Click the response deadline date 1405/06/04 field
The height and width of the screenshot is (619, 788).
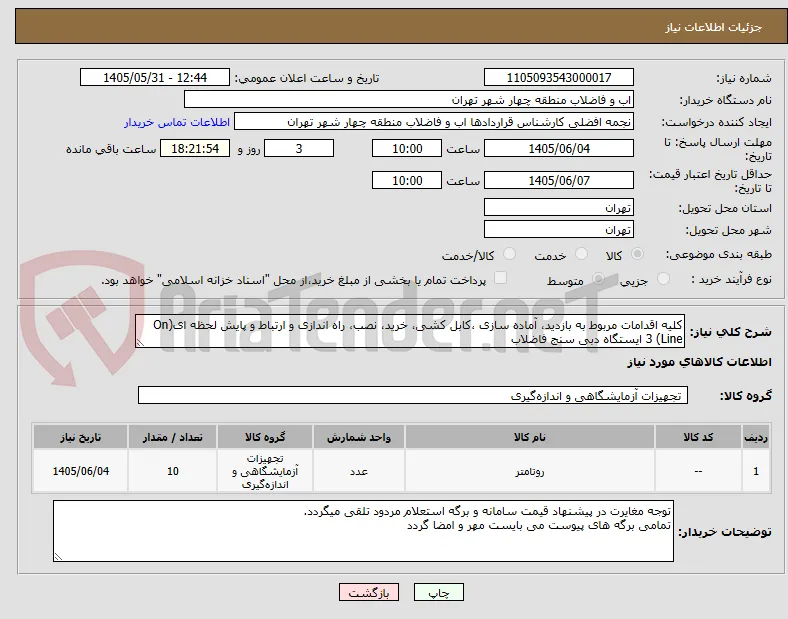(559, 148)
